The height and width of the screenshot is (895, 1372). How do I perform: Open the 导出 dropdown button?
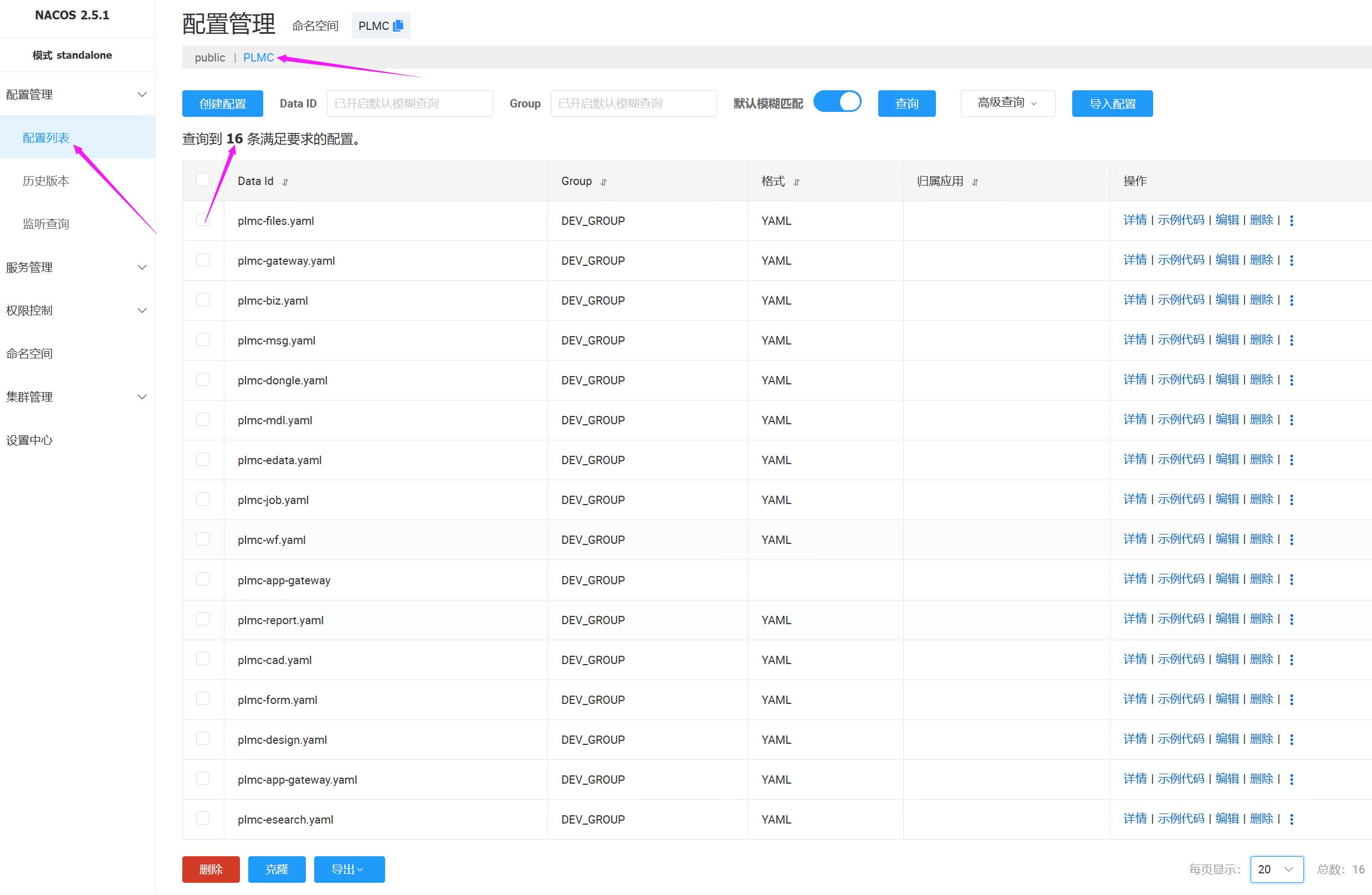pos(349,869)
